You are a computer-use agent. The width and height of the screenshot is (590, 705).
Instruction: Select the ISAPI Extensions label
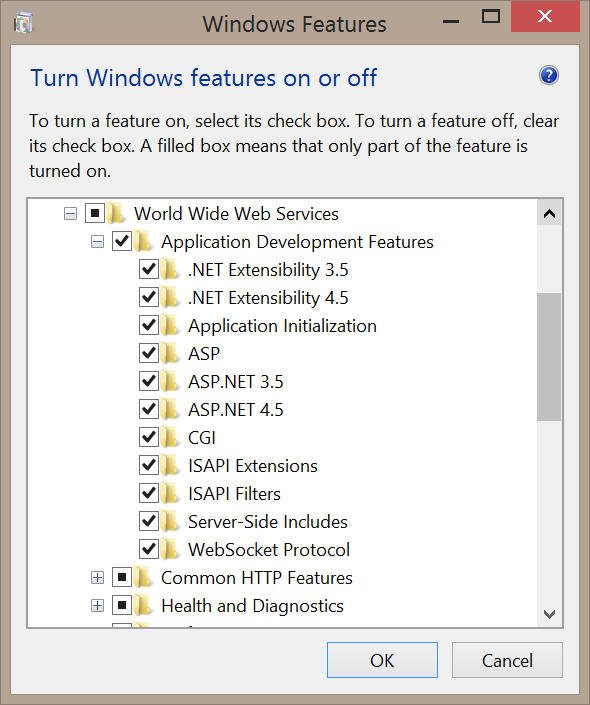pyautogui.click(x=253, y=466)
